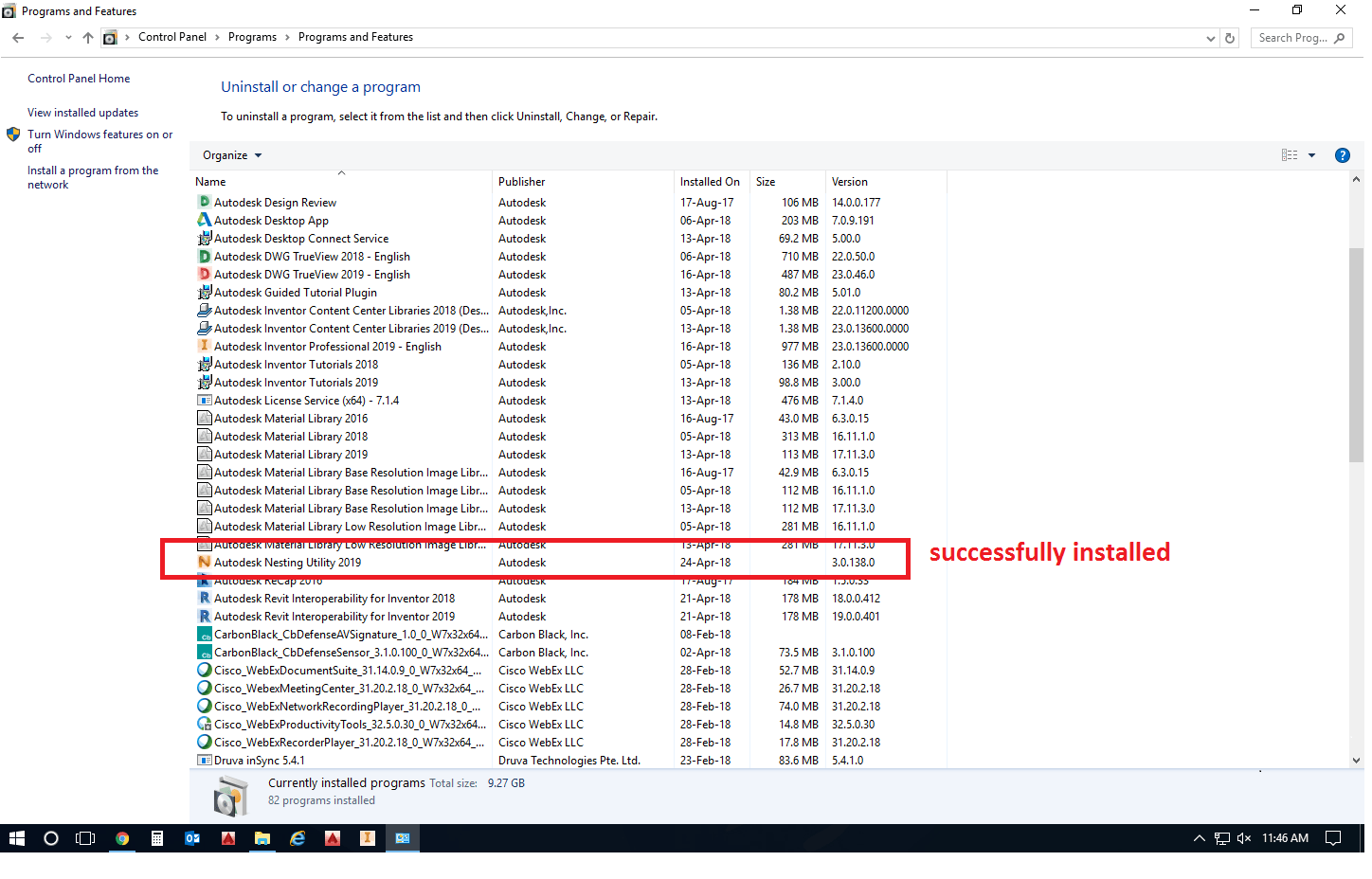Open Internet Explorer from the taskbar
Viewport: 1372px width, 879px height.
click(298, 838)
